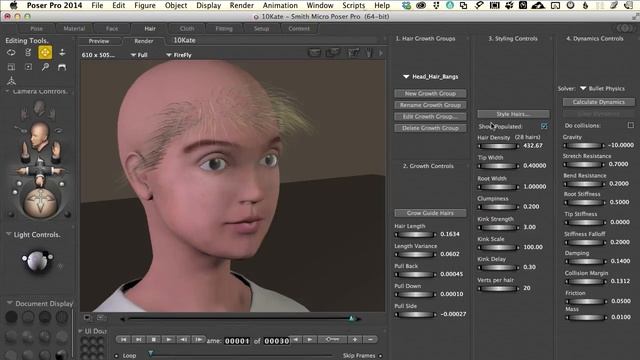The image size is (640, 360).
Task: Click Delete Growth Group button
Action: click(x=430, y=128)
